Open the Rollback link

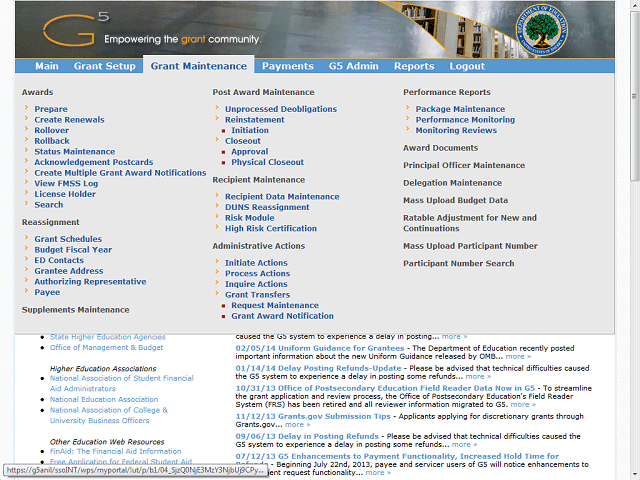(52, 141)
